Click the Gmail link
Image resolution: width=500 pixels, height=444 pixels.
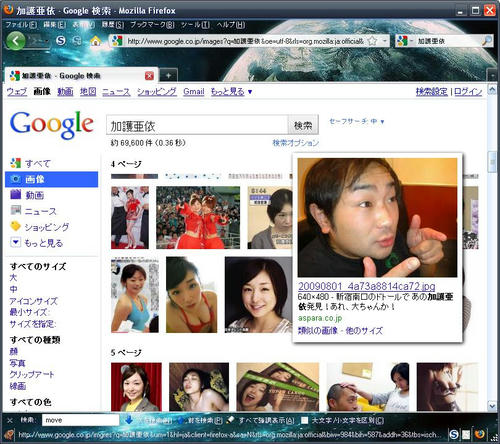(x=194, y=91)
